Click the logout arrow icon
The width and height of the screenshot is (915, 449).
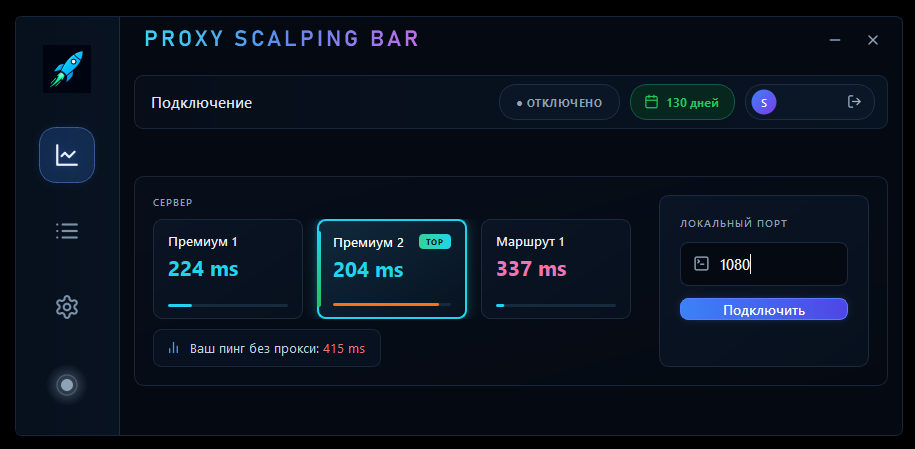[854, 102]
